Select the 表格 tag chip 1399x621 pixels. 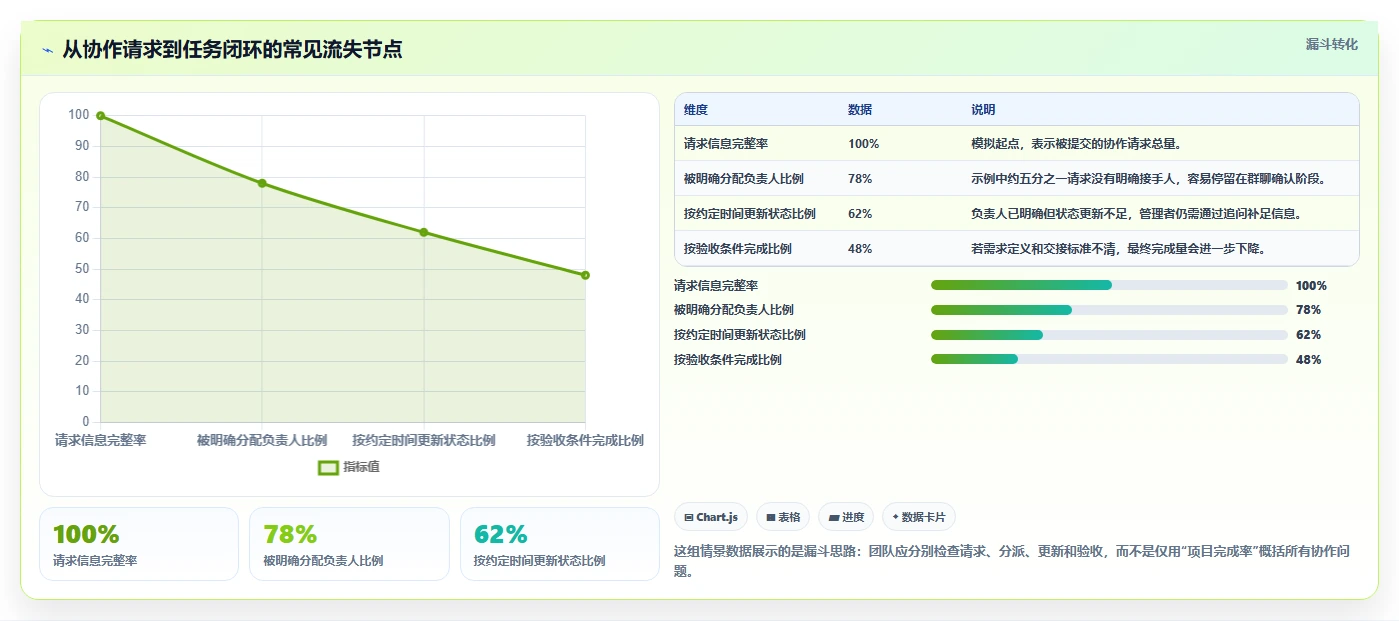click(783, 517)
